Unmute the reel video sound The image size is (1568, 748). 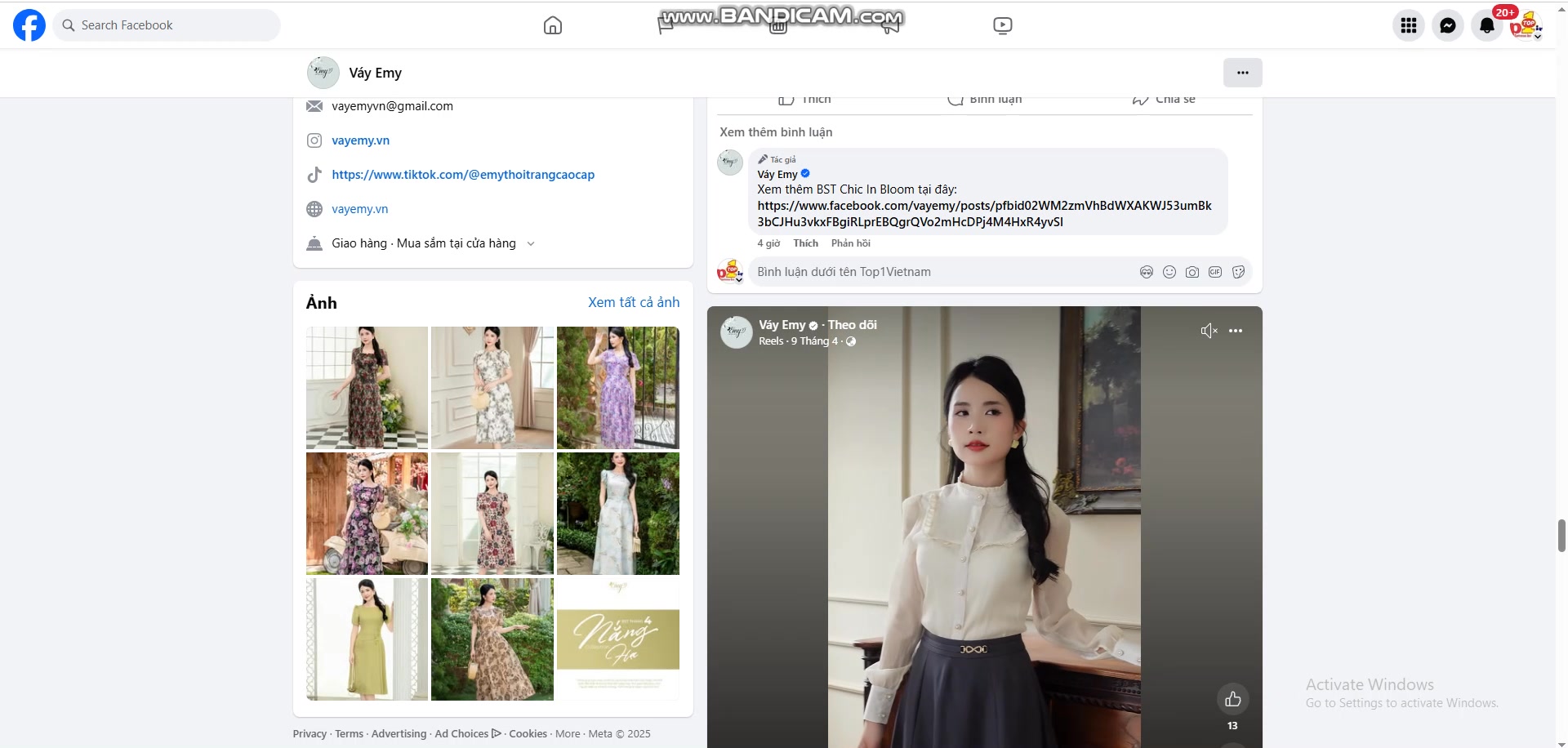[1209, 331]
